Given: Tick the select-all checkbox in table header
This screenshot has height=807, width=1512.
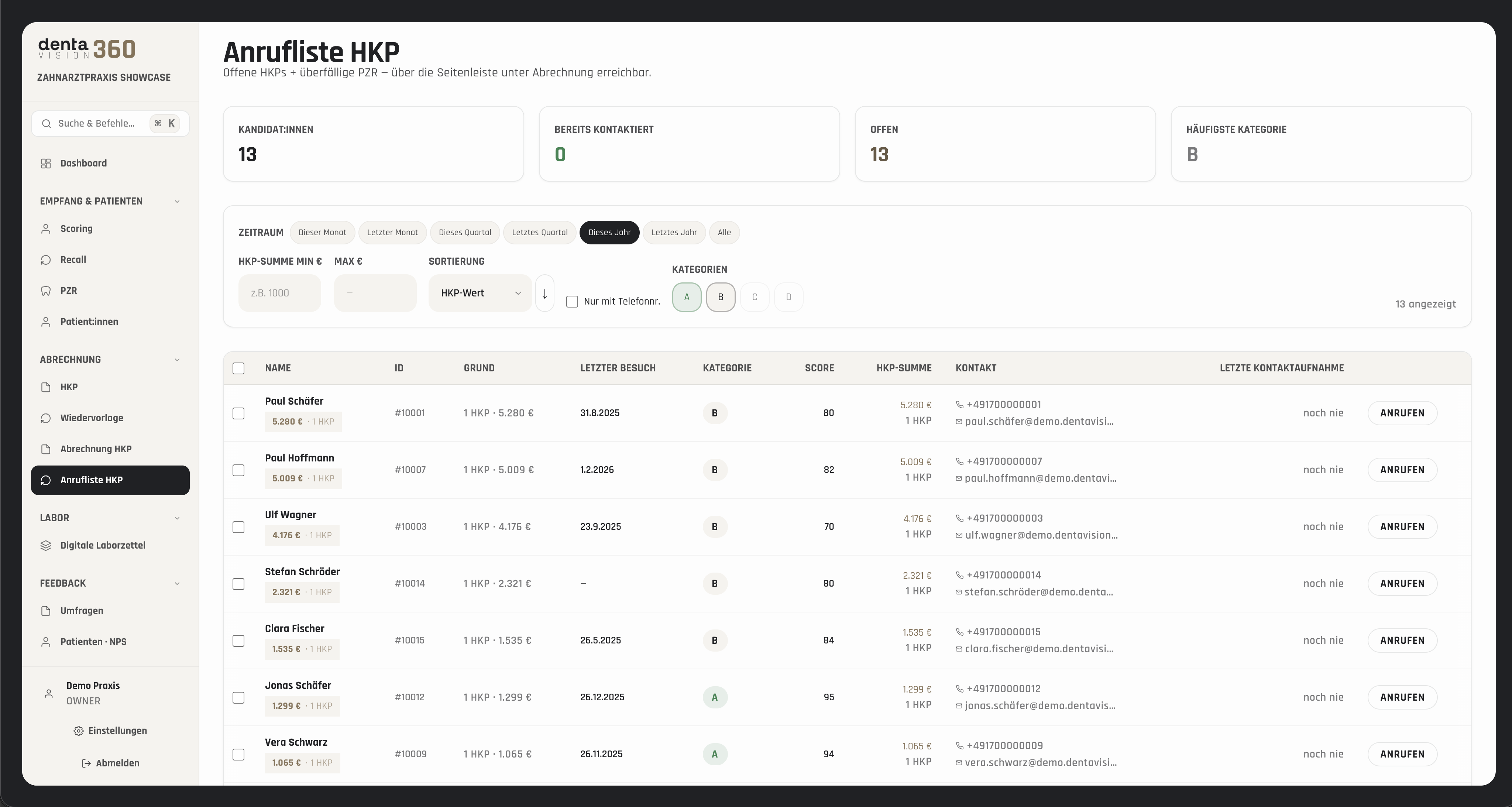Looking at the screenshot, I should (238, 368).
